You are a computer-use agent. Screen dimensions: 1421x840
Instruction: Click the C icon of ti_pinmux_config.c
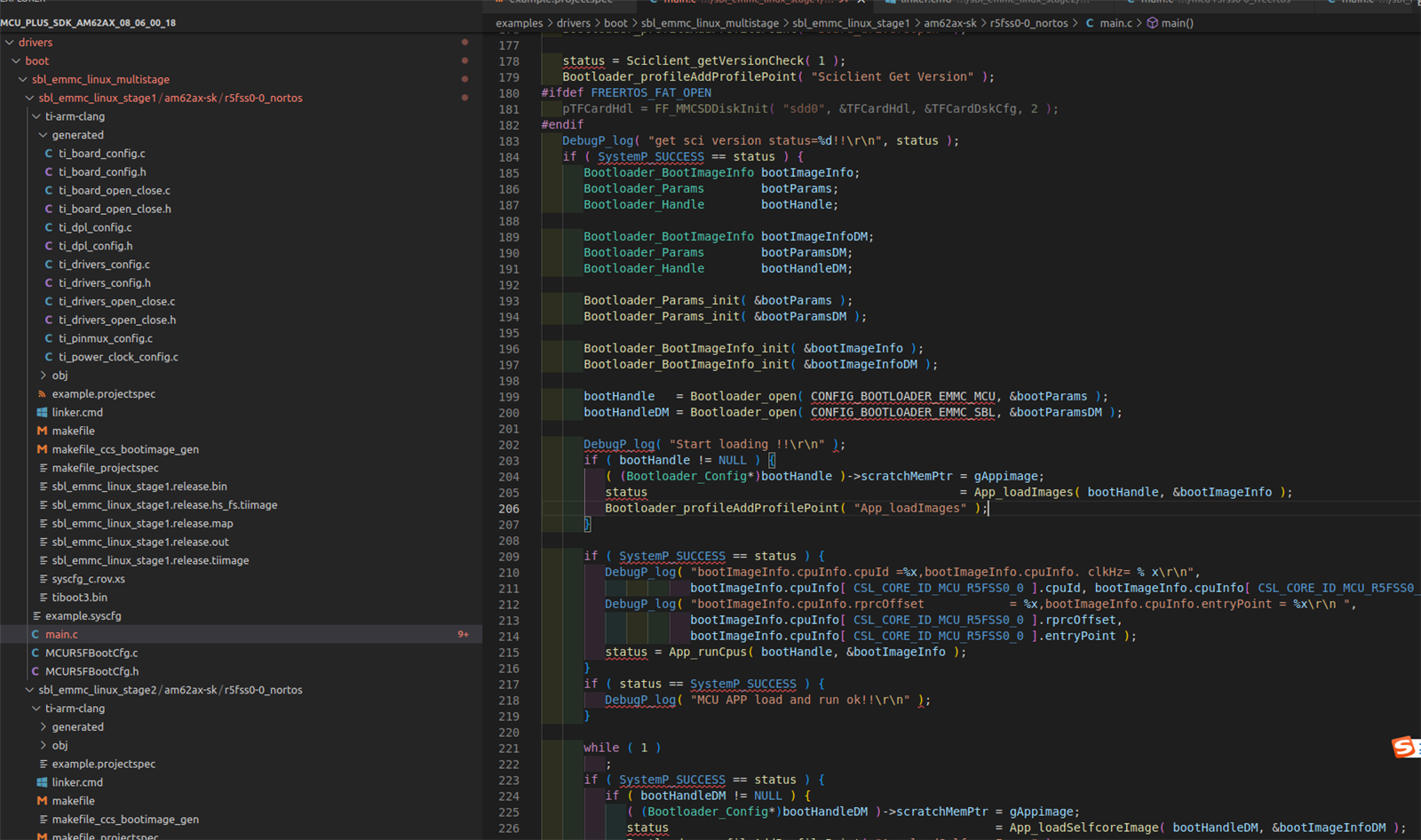click(x=49, y=338)
